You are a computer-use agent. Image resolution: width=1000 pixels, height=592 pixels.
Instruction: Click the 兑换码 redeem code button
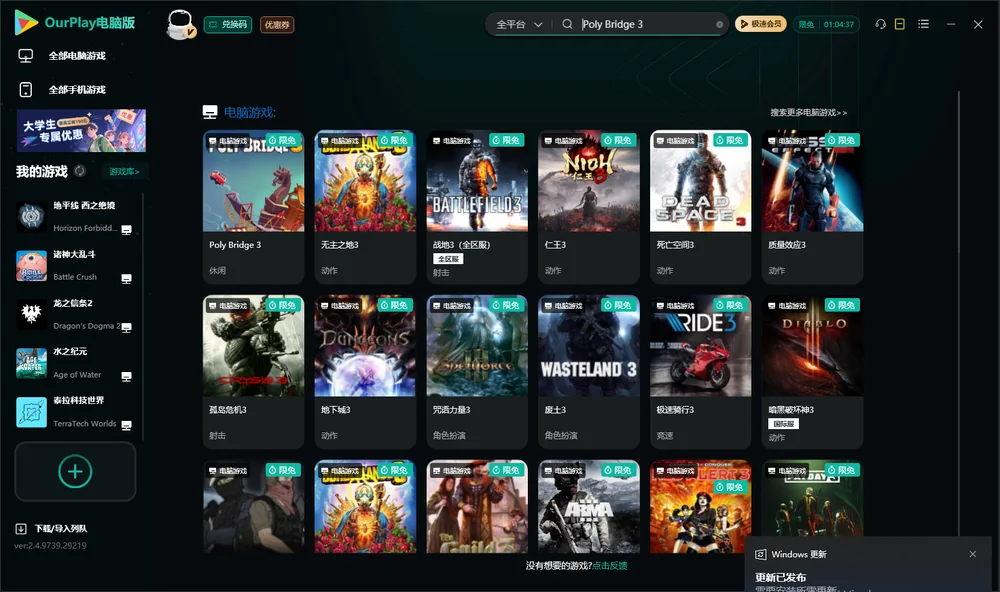(x=228, y=24)
